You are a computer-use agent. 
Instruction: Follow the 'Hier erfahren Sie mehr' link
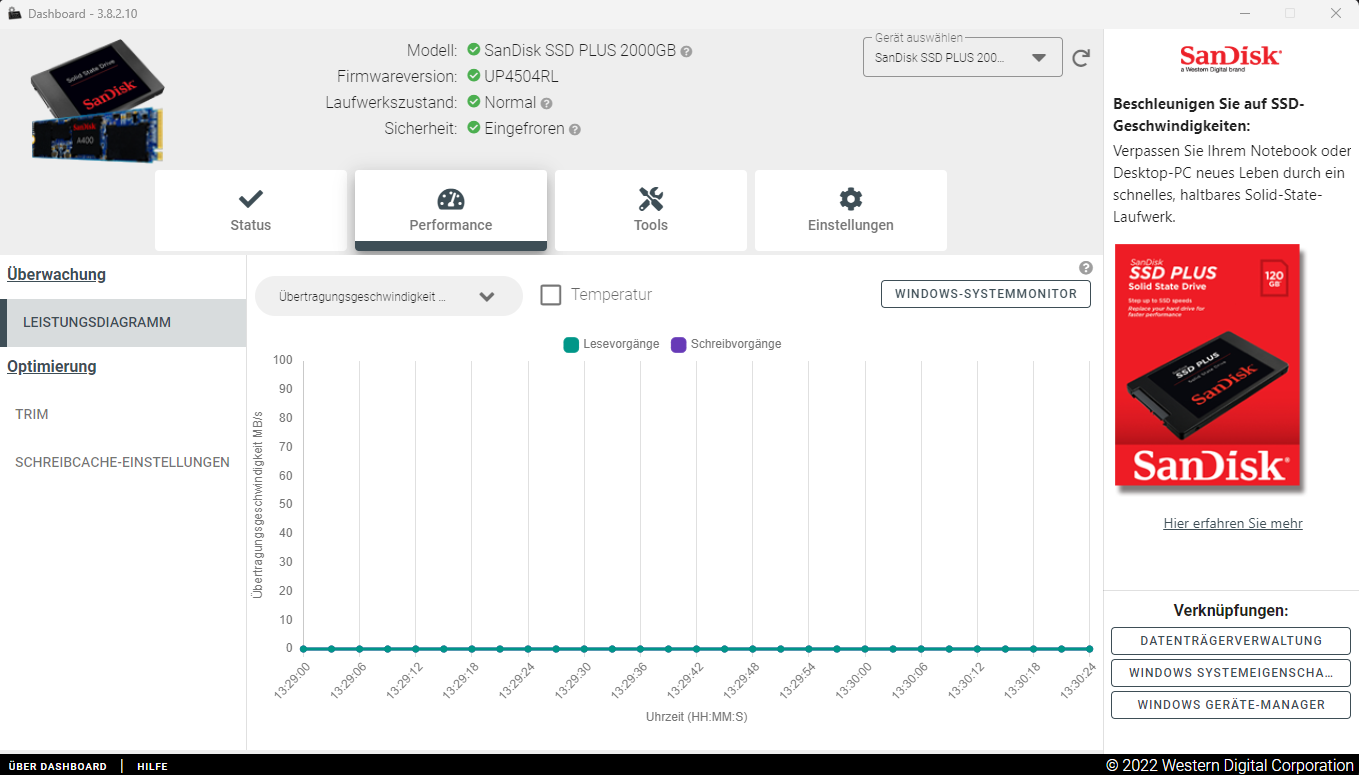pos(1233,524)
